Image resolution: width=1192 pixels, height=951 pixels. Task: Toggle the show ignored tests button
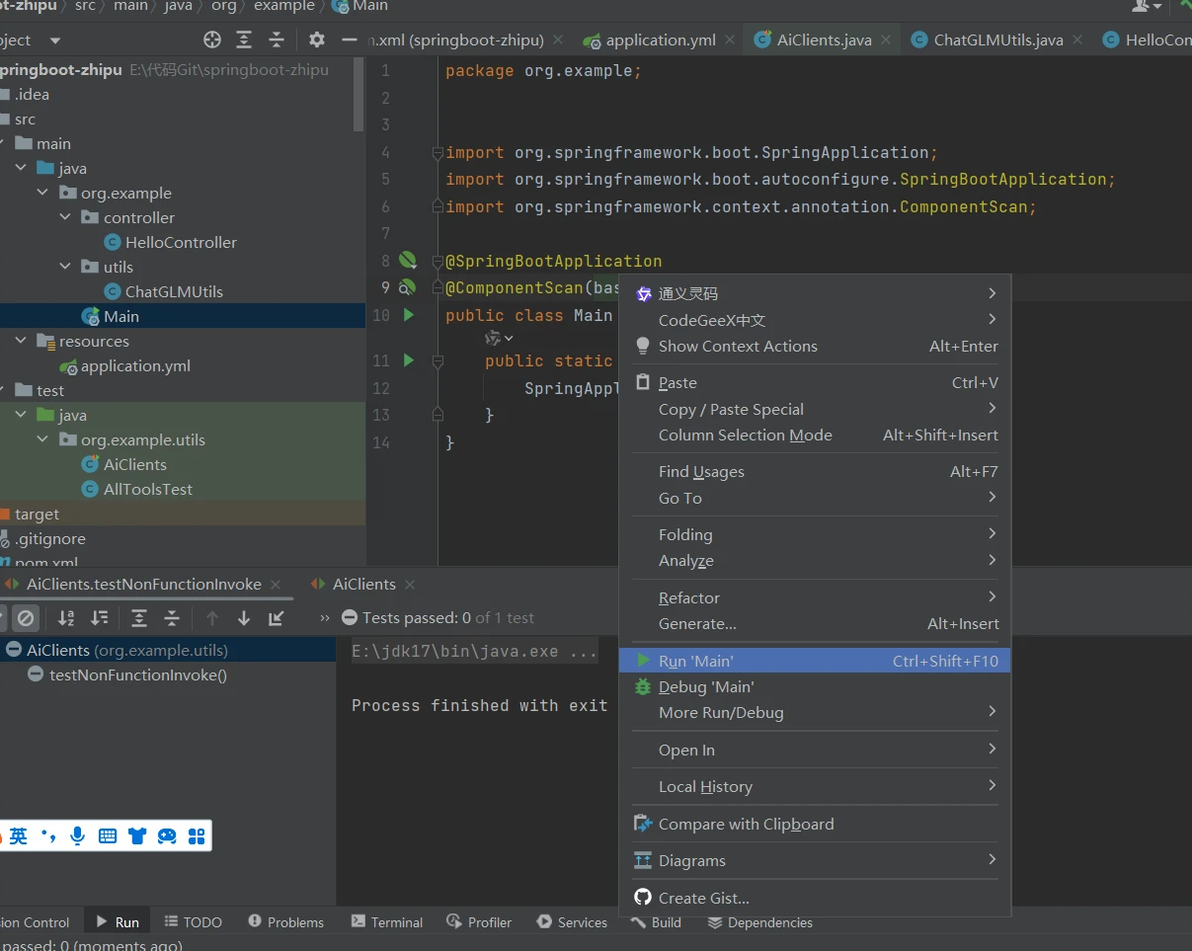coord(26,618)
